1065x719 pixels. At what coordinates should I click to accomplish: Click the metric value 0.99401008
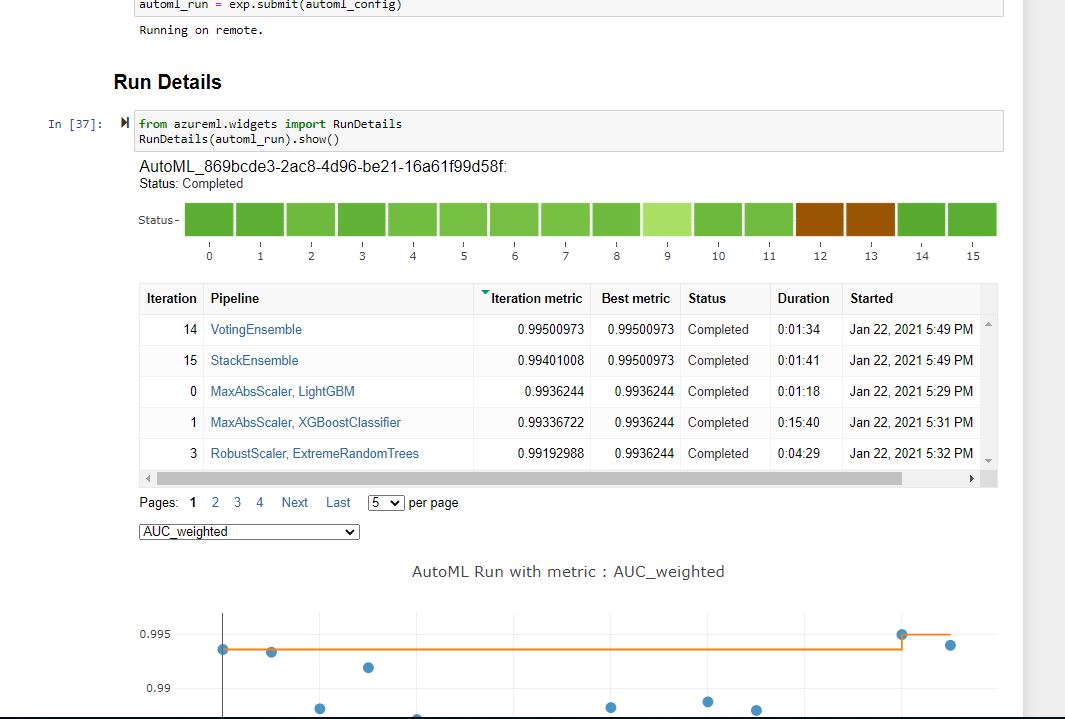(551, 361)
